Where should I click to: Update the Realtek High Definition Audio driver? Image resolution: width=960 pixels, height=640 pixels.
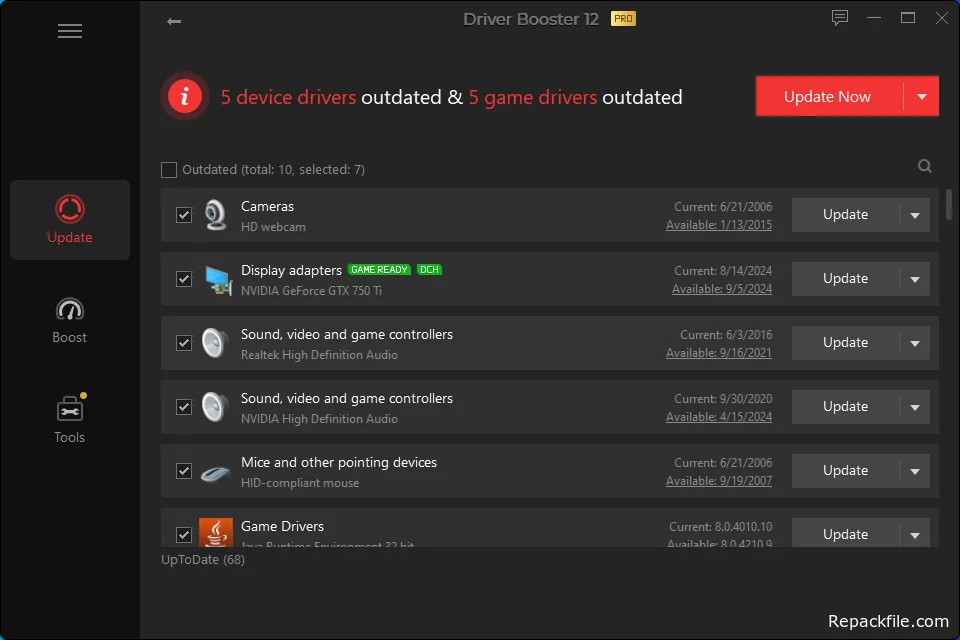[x=845, y=343]
